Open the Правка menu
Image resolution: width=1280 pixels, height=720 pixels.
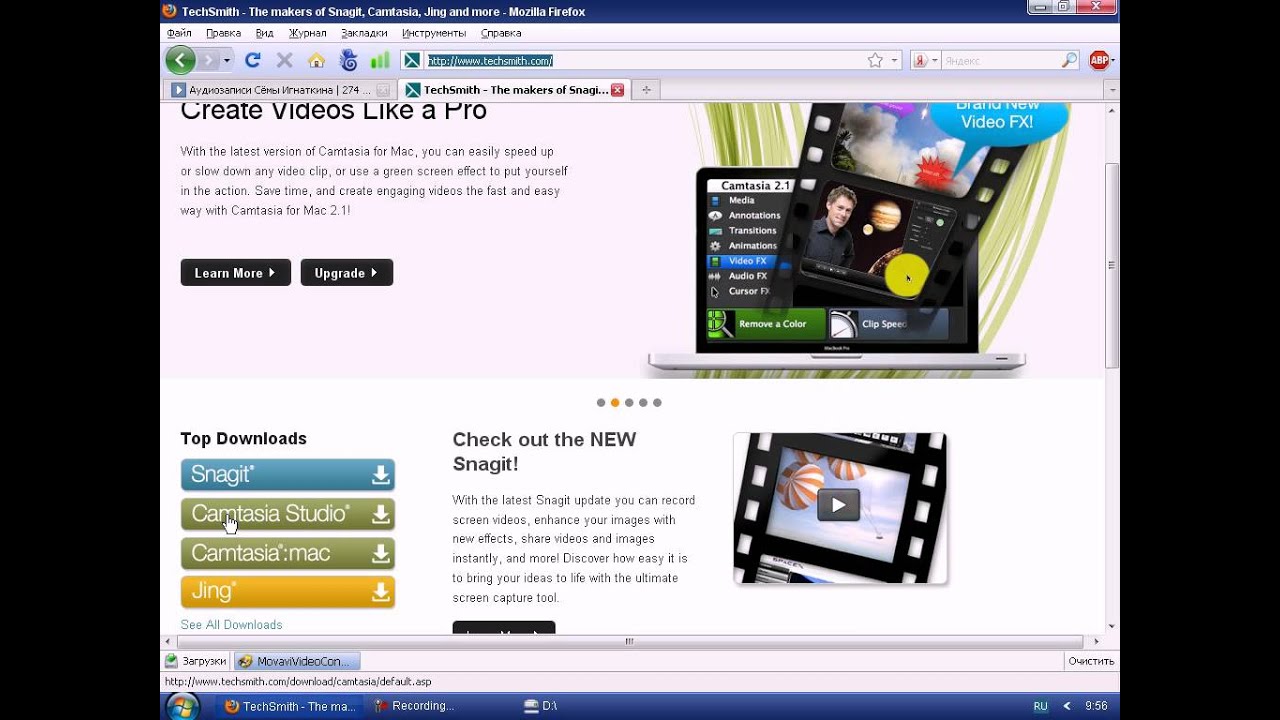point(223,33)
